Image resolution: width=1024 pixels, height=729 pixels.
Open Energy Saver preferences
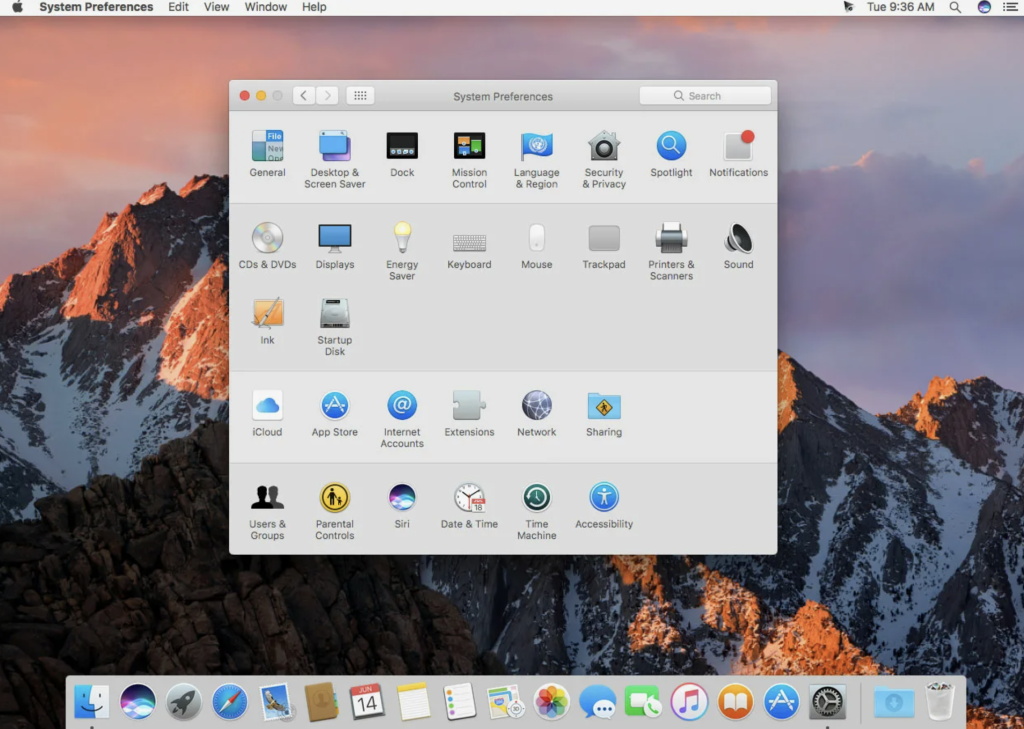tap(402, 251)
